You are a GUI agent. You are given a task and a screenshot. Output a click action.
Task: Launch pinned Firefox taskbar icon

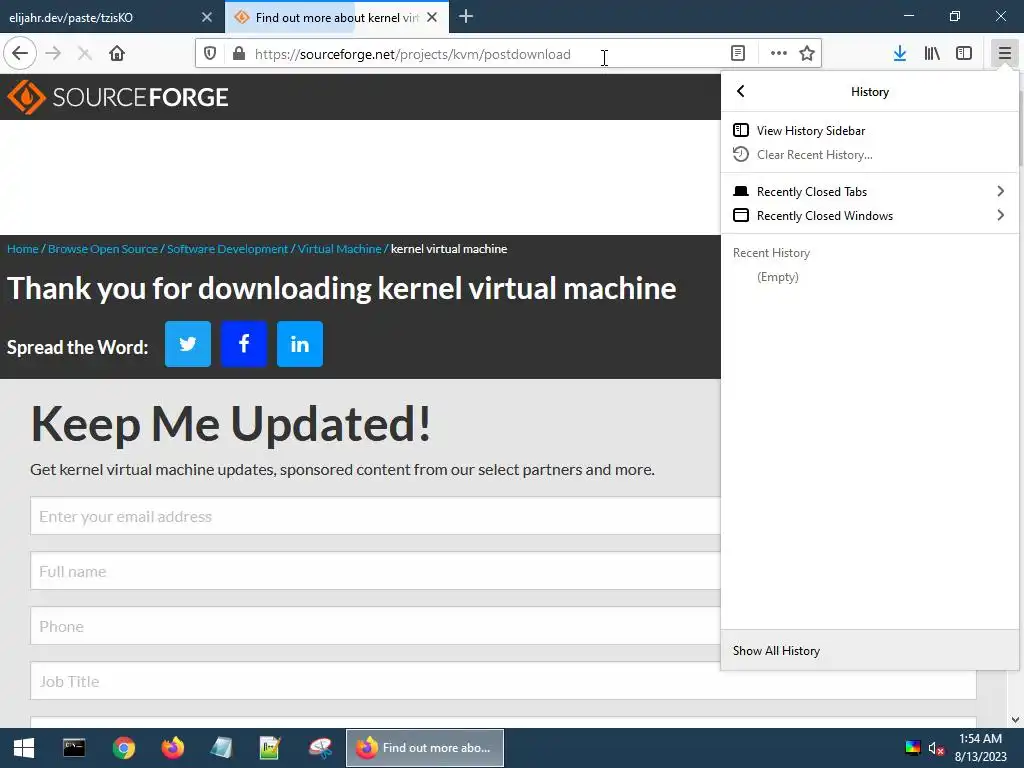point(173,748)
